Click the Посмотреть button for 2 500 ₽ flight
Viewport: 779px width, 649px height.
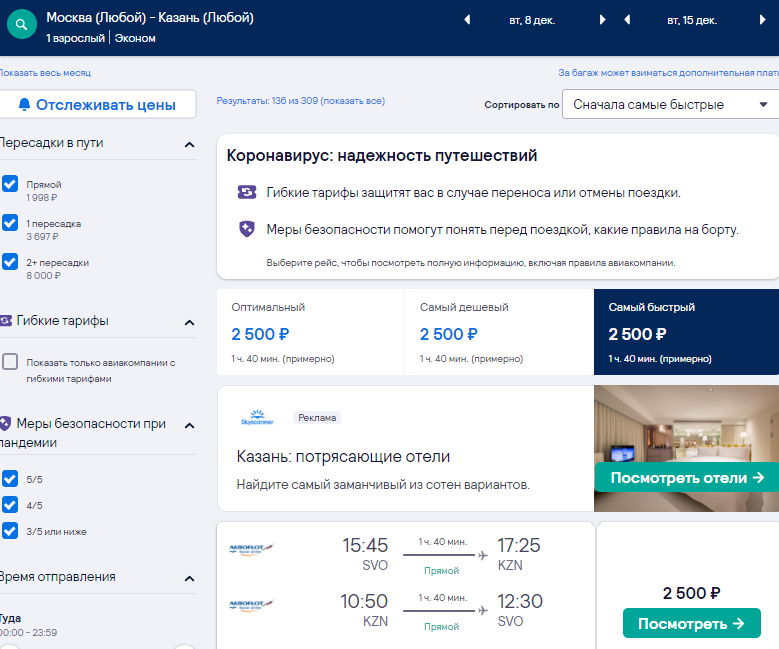click(x=692, y=623)
